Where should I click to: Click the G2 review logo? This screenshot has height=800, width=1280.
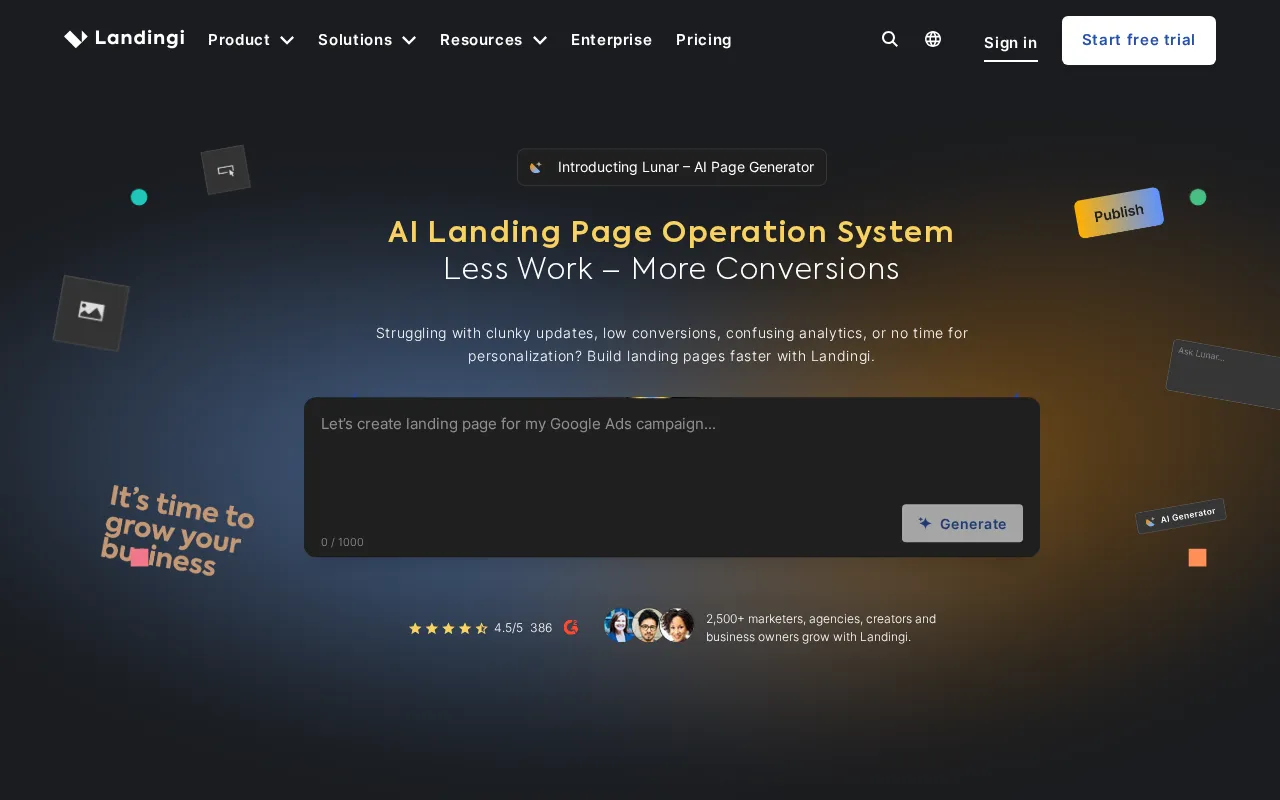coord(571,627)
